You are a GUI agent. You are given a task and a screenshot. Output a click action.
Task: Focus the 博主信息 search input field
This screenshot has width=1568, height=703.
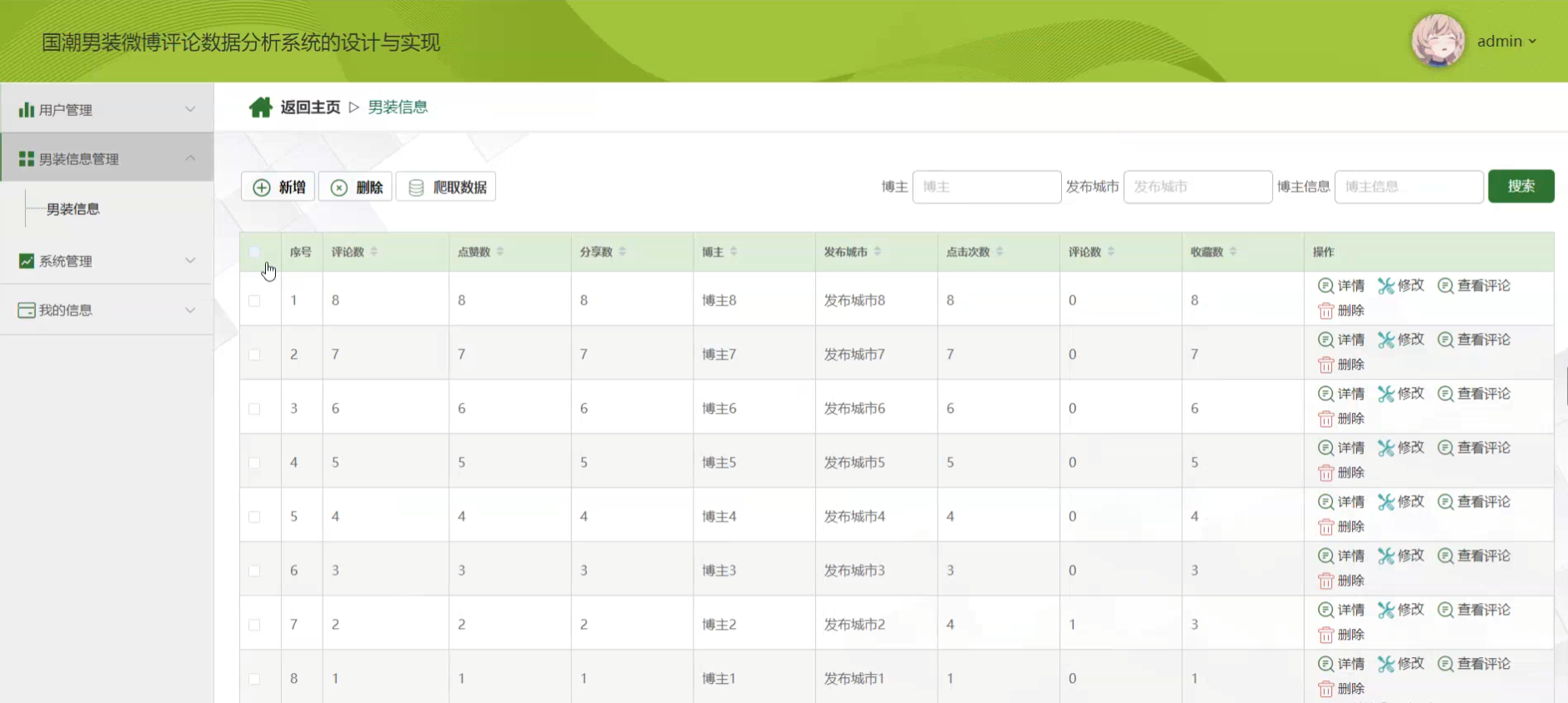[x=1409, y=187]
